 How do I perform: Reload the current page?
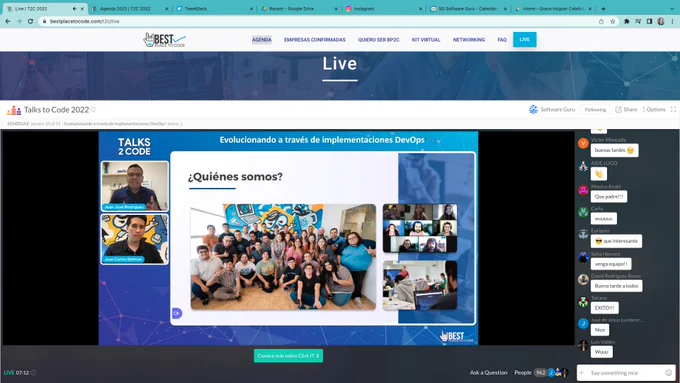tap(30, 21)
